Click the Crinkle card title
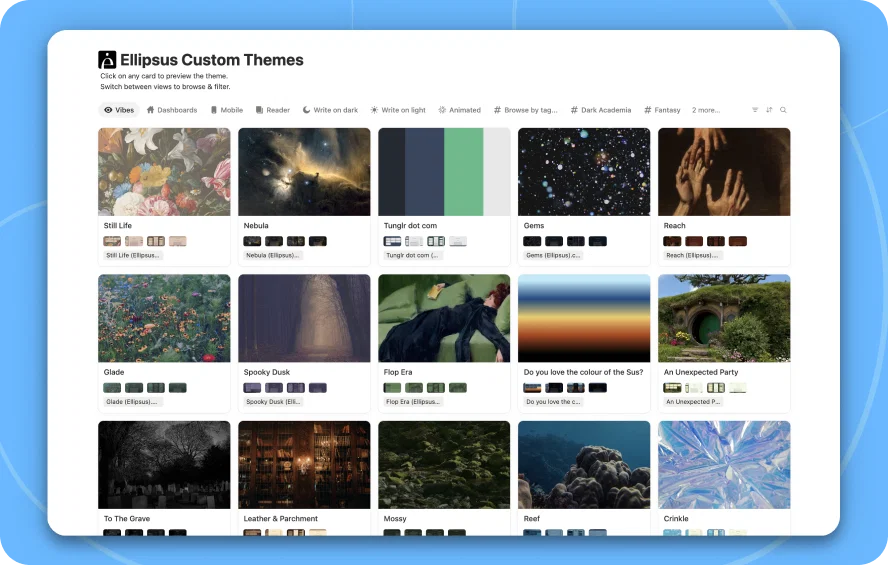Viewport: 888px width, 565px height. [676, 519]
